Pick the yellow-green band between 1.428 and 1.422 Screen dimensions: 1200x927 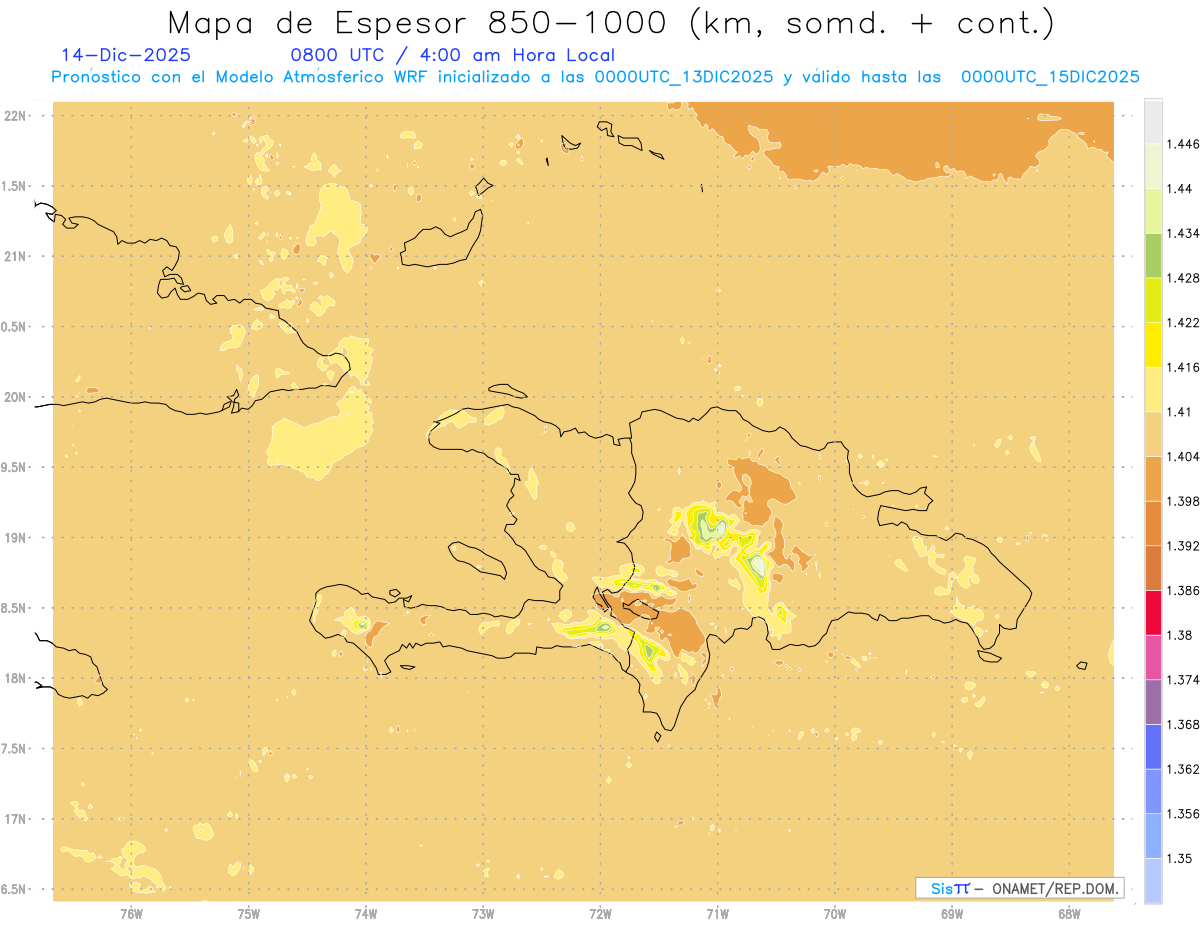click(1153, 300)
